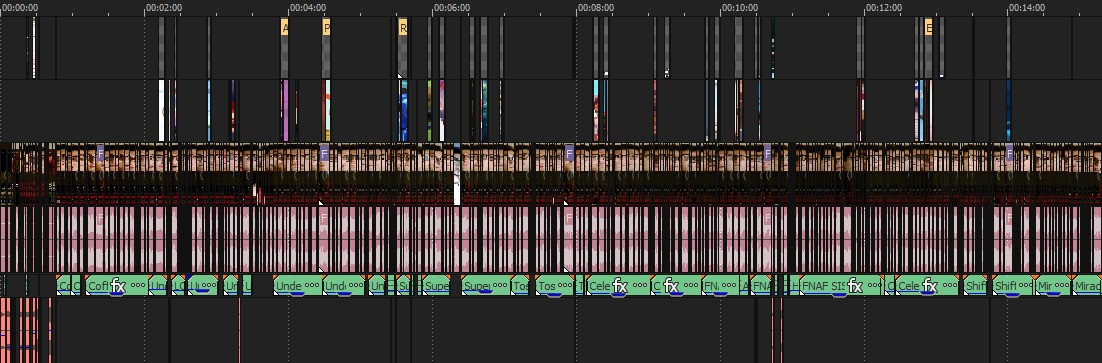This screenshot has height=363, width=1102.
Task: Click the dots button on the Super clip
Action: (500, 286)
